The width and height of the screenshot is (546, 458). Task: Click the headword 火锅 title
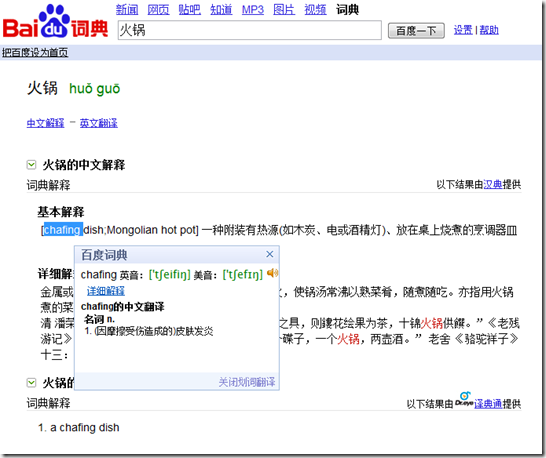tap(42, 88)
